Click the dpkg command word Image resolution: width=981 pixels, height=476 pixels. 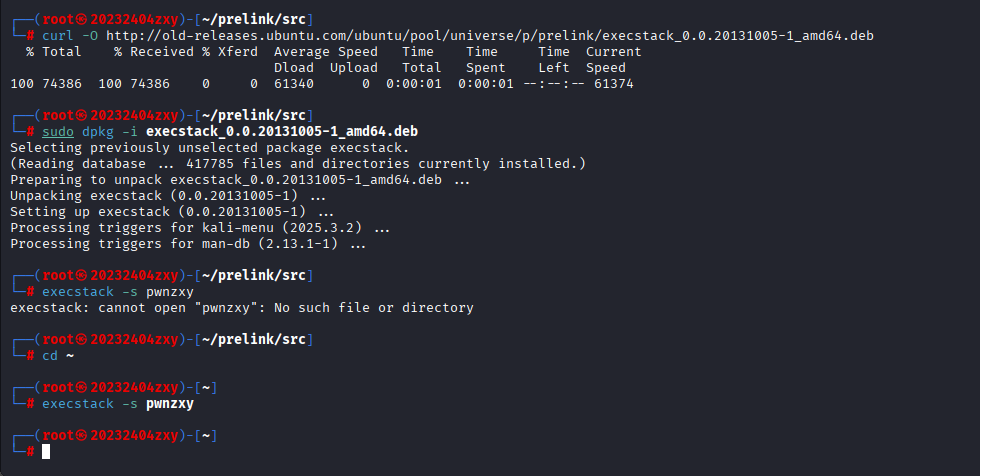(98, 131)
